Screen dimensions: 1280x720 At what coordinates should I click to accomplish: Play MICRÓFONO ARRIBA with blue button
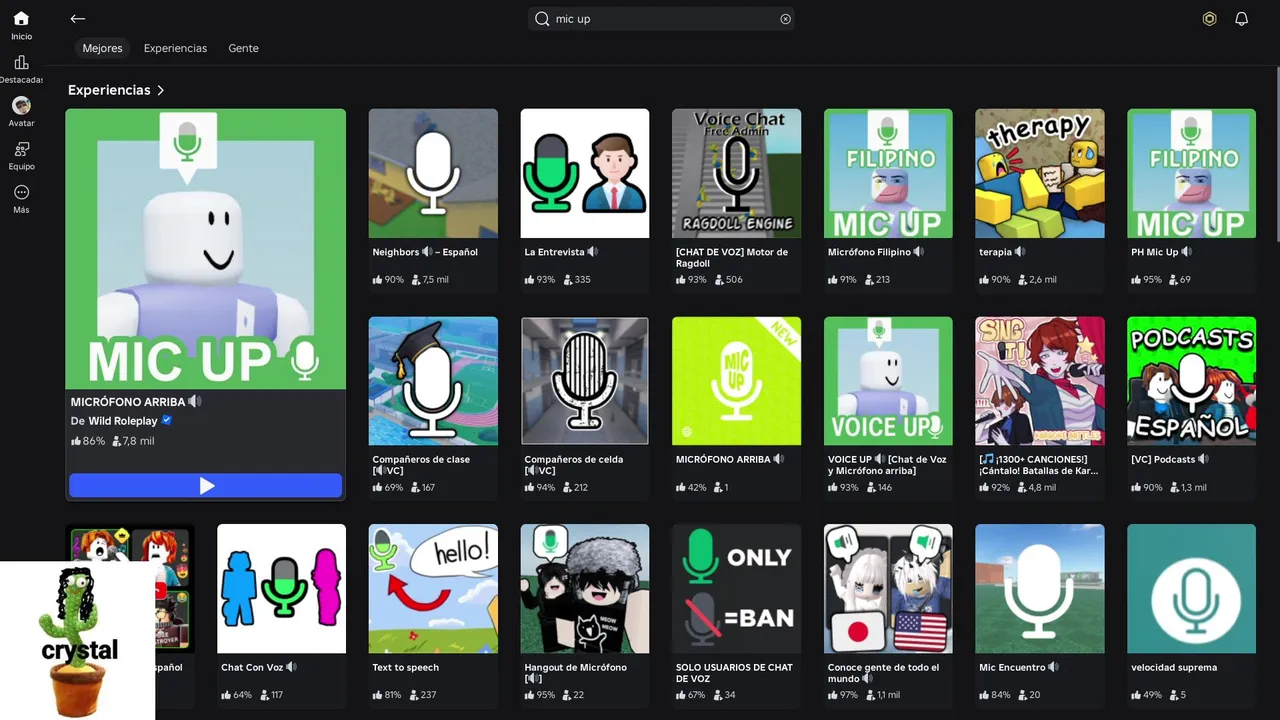pos(206,486)
